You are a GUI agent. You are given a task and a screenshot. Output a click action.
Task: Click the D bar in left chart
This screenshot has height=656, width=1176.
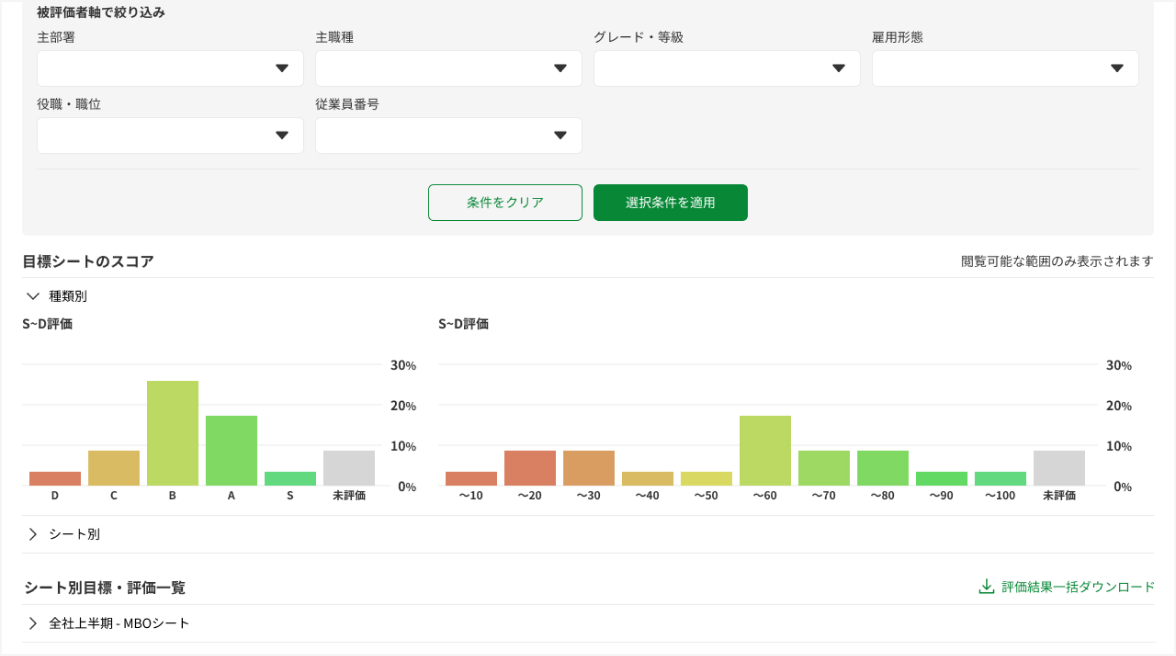(55, 478)
